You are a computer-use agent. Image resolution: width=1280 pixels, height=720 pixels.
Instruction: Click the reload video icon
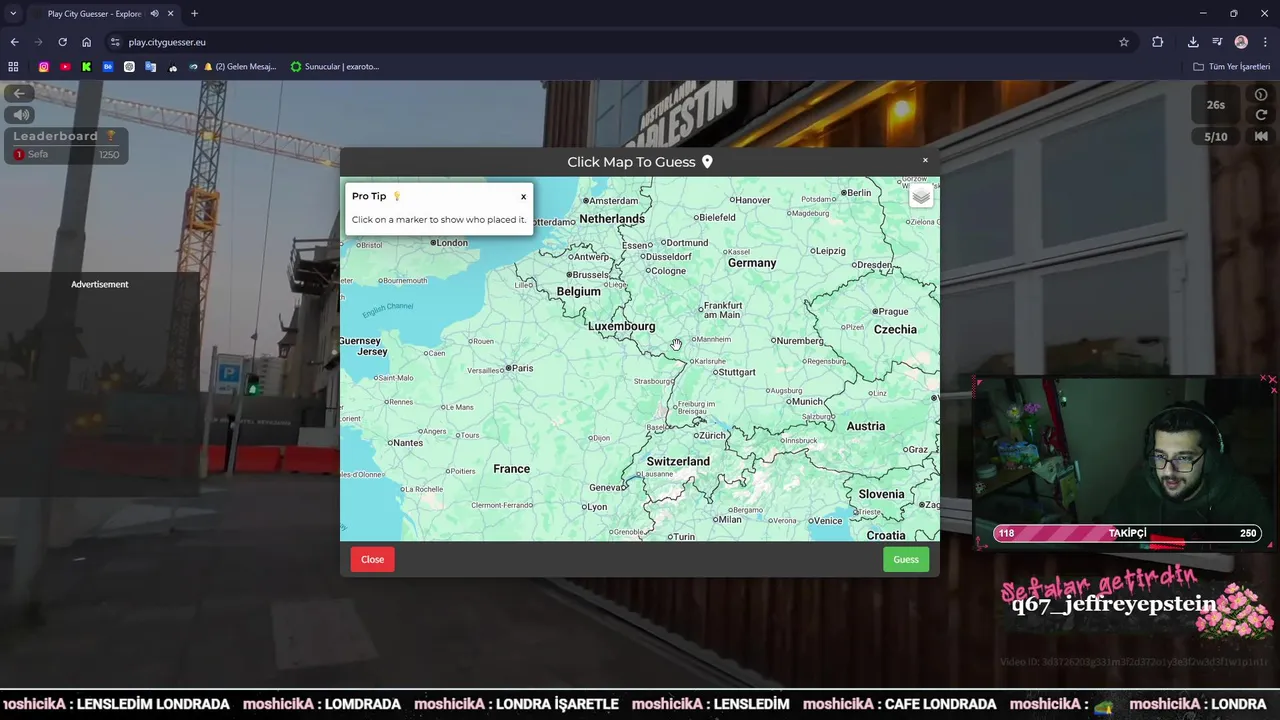(x=1261, y=115)
